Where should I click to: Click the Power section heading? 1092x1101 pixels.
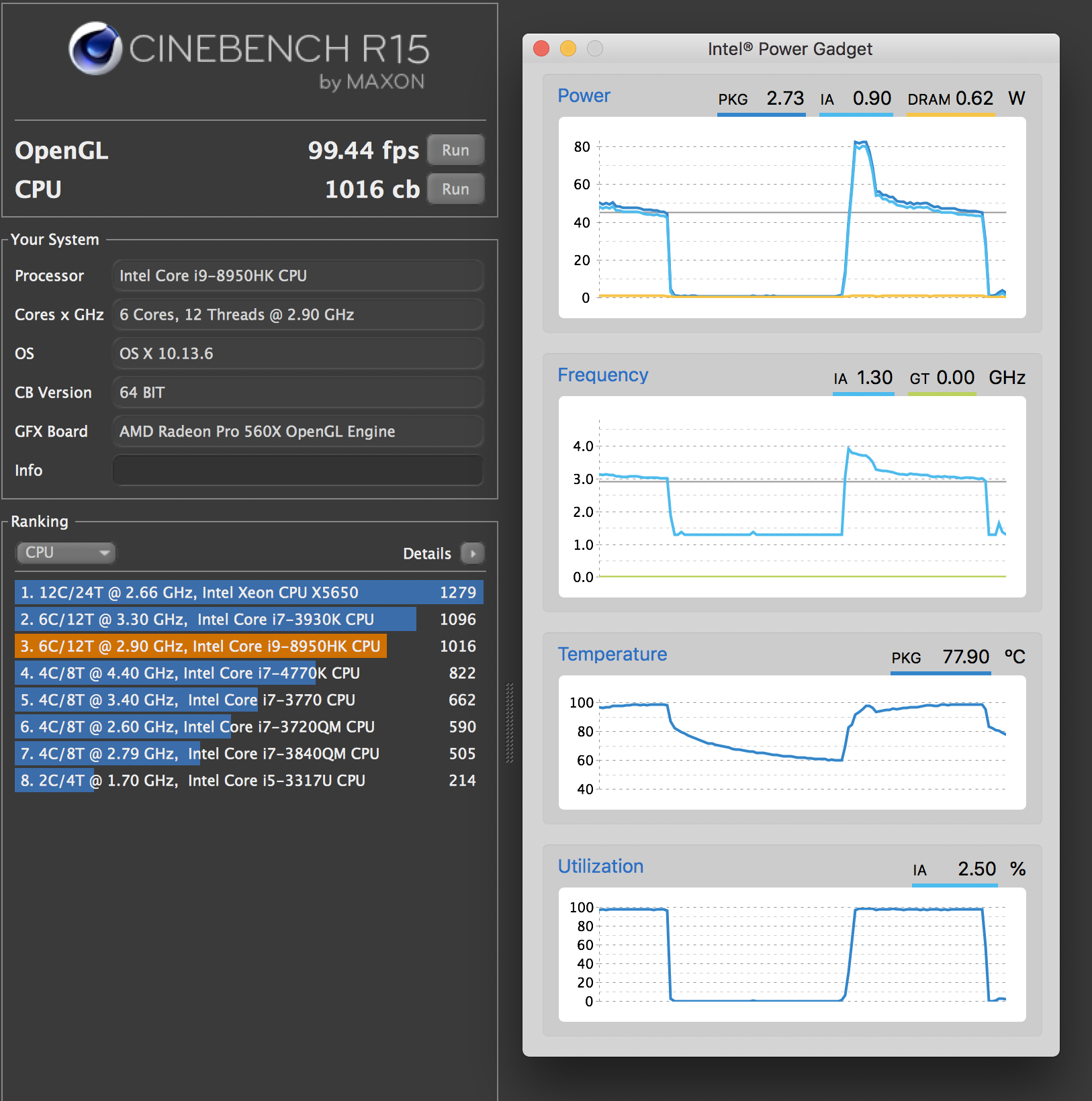coord(584,96)
